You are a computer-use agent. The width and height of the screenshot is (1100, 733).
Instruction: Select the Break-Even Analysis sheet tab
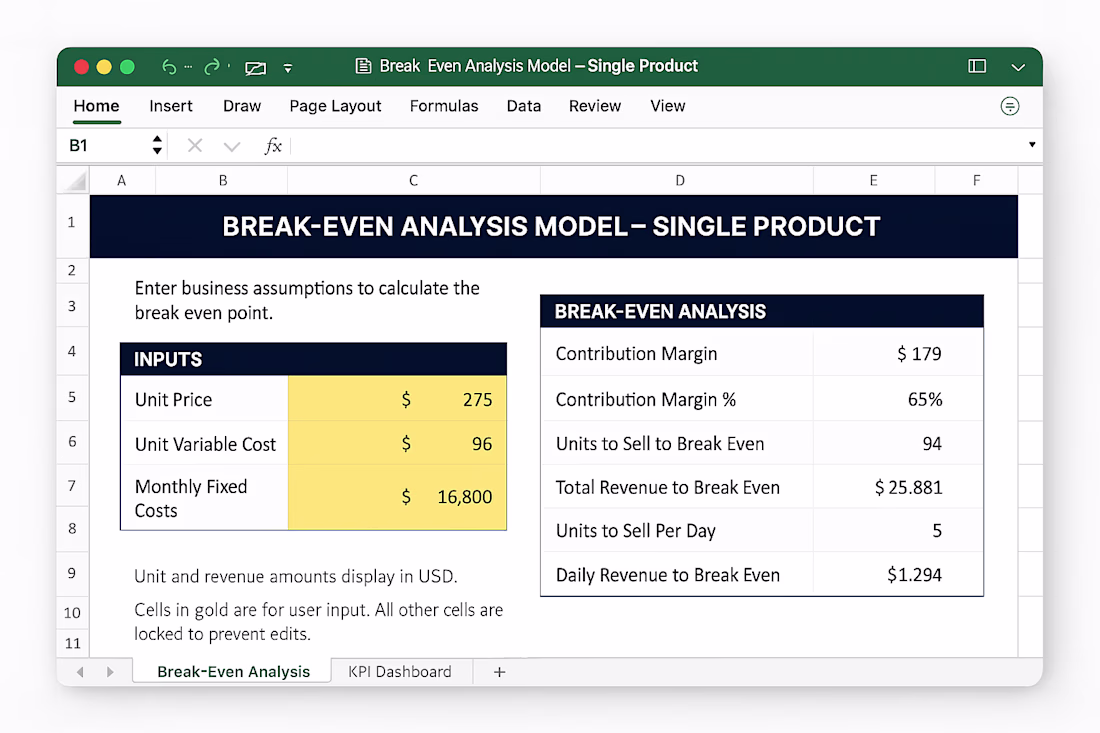(233, 671)
